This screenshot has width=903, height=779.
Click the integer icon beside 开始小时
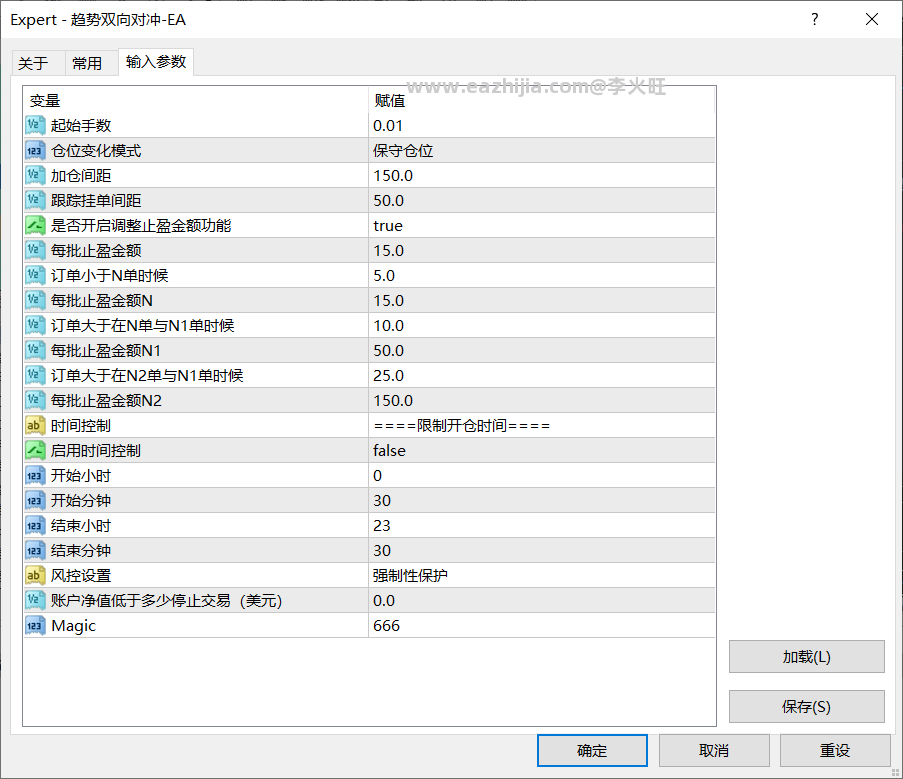click(35, 476)
